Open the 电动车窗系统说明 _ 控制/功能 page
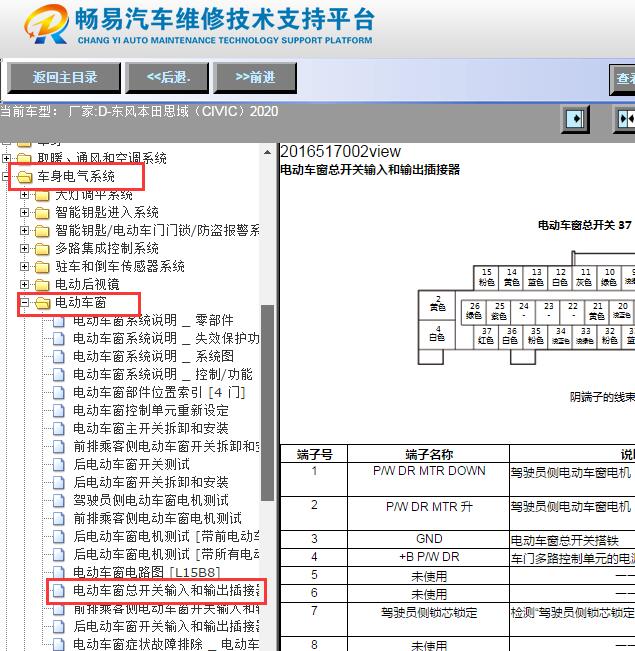Image resolution: width=635 pixels, height=651 pixels. pyautogui.click(x=163, y=374)
